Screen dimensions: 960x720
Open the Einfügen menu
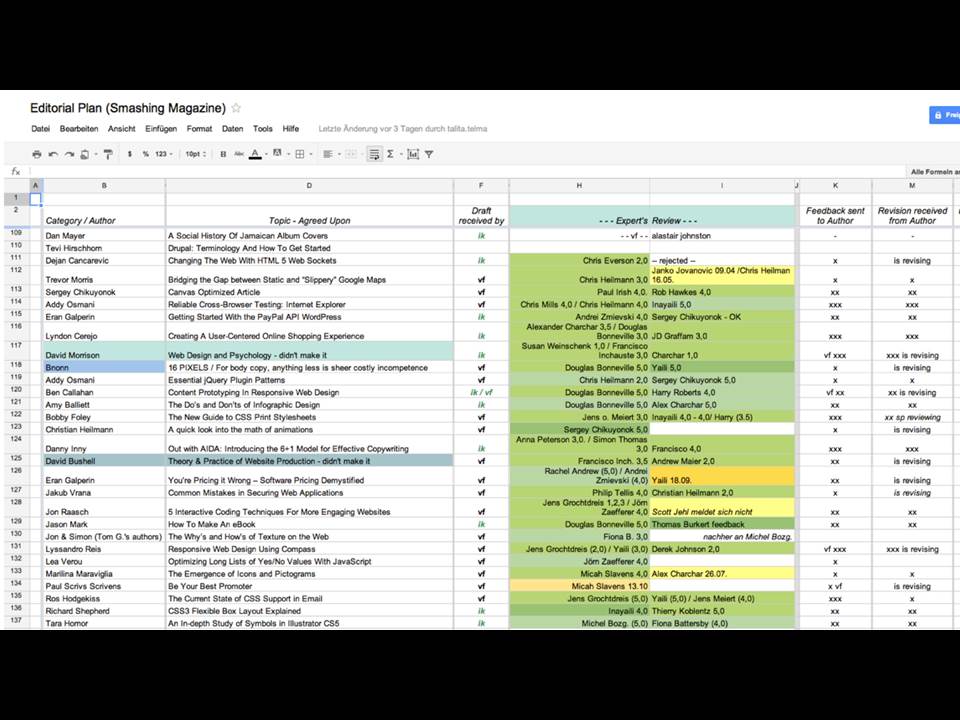(161, 129)
